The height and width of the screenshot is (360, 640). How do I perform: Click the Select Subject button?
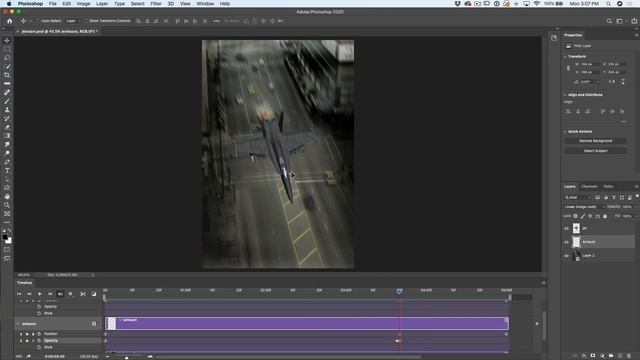(596, 151)
